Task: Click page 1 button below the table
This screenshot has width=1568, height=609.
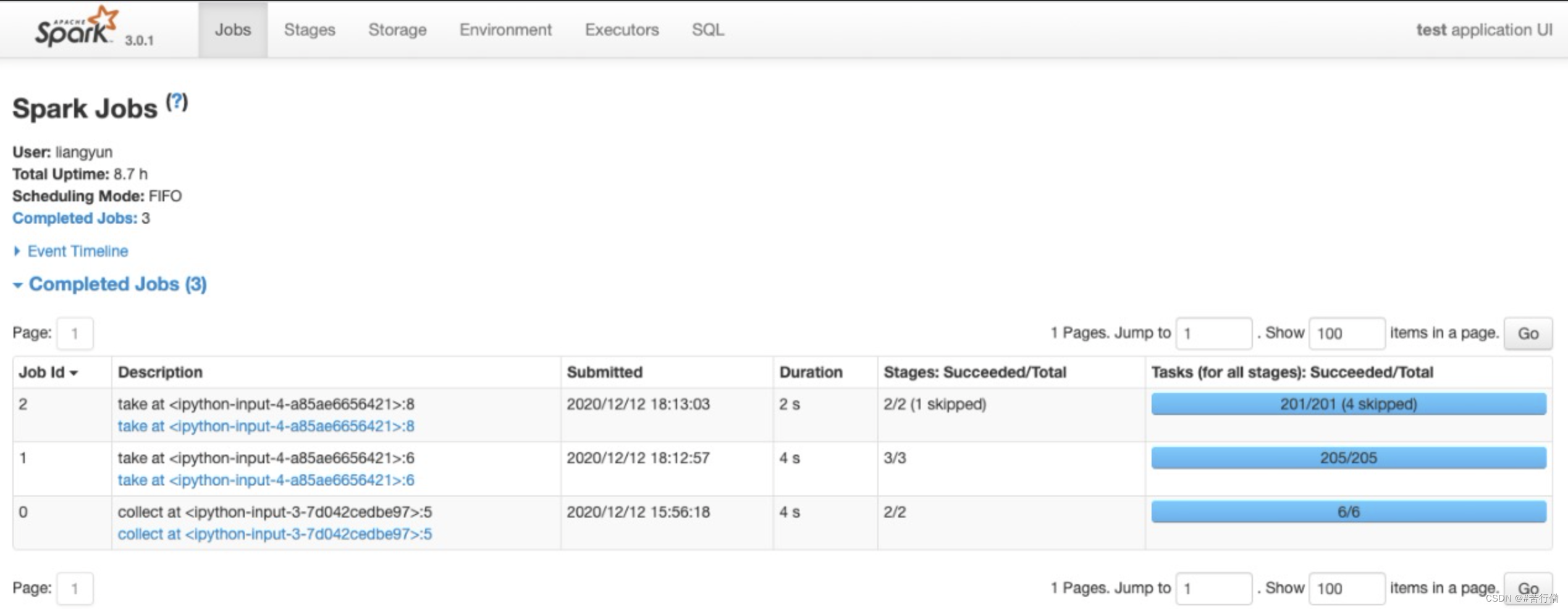Action: (x=75, y=589)
